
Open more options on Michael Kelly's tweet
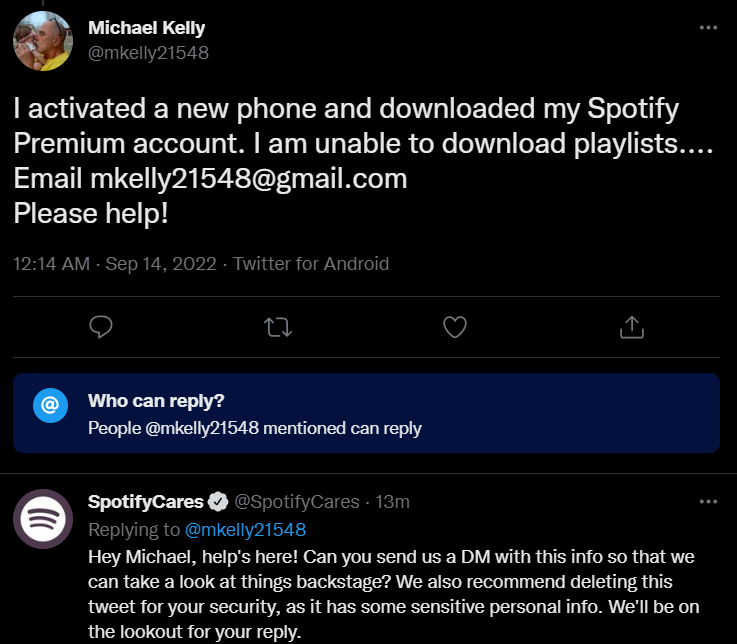click(x=708, y=29)
